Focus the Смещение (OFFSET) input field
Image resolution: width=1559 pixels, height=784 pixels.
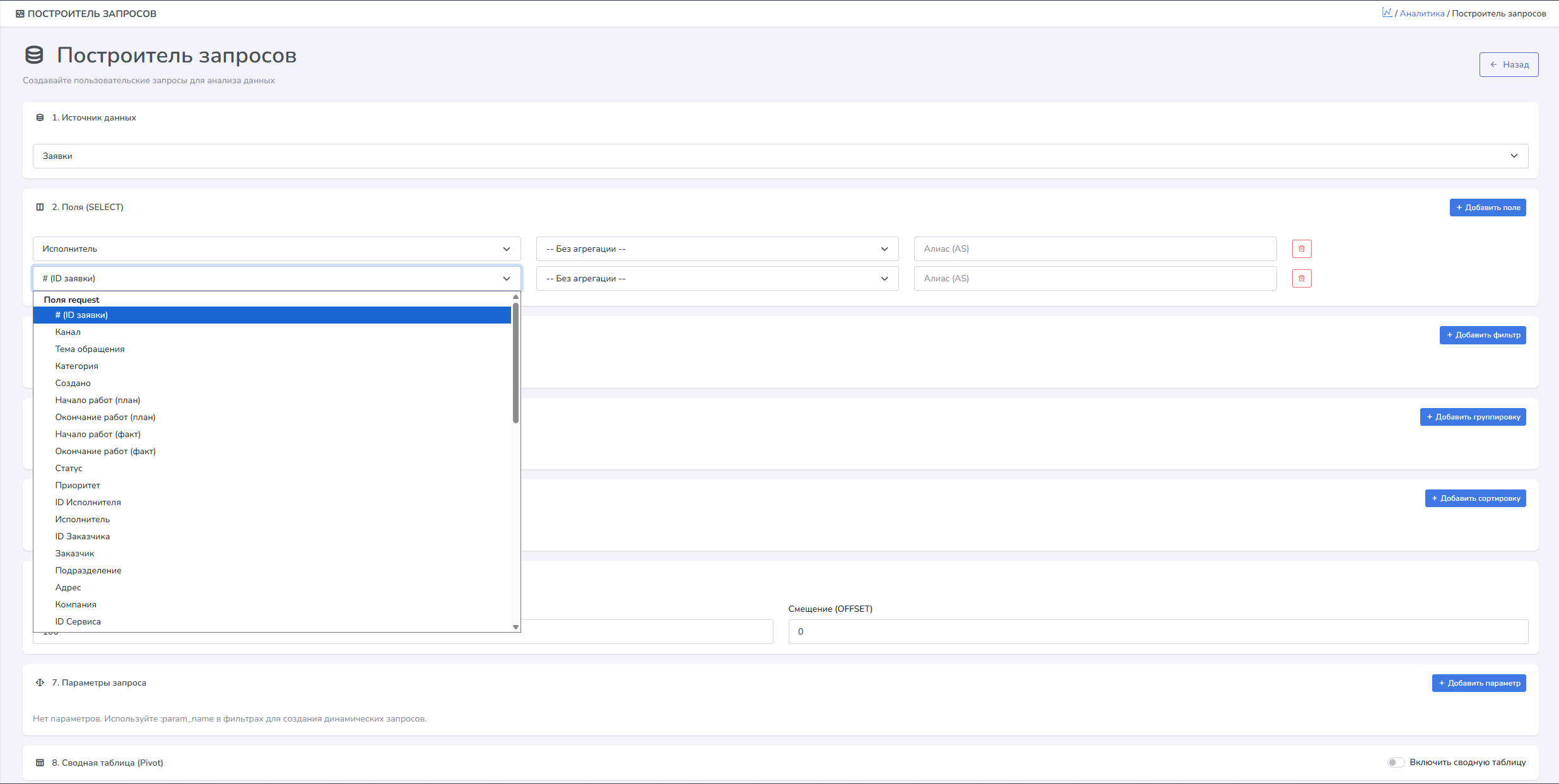click(x=1158, y=631)
